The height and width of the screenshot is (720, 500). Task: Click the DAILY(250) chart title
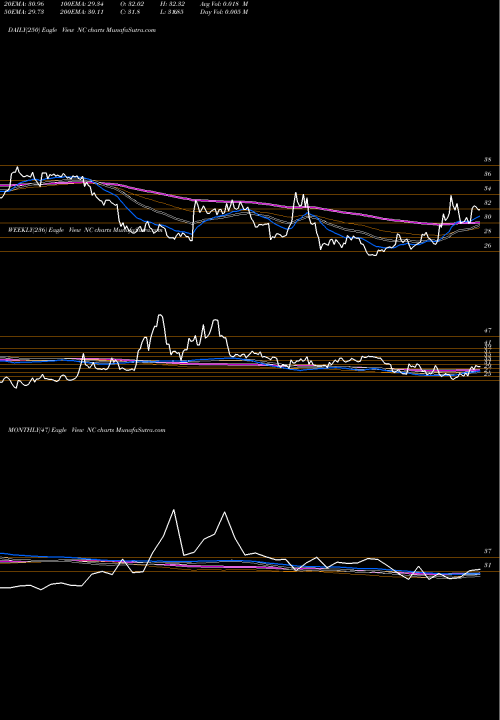tap(82, 30)
